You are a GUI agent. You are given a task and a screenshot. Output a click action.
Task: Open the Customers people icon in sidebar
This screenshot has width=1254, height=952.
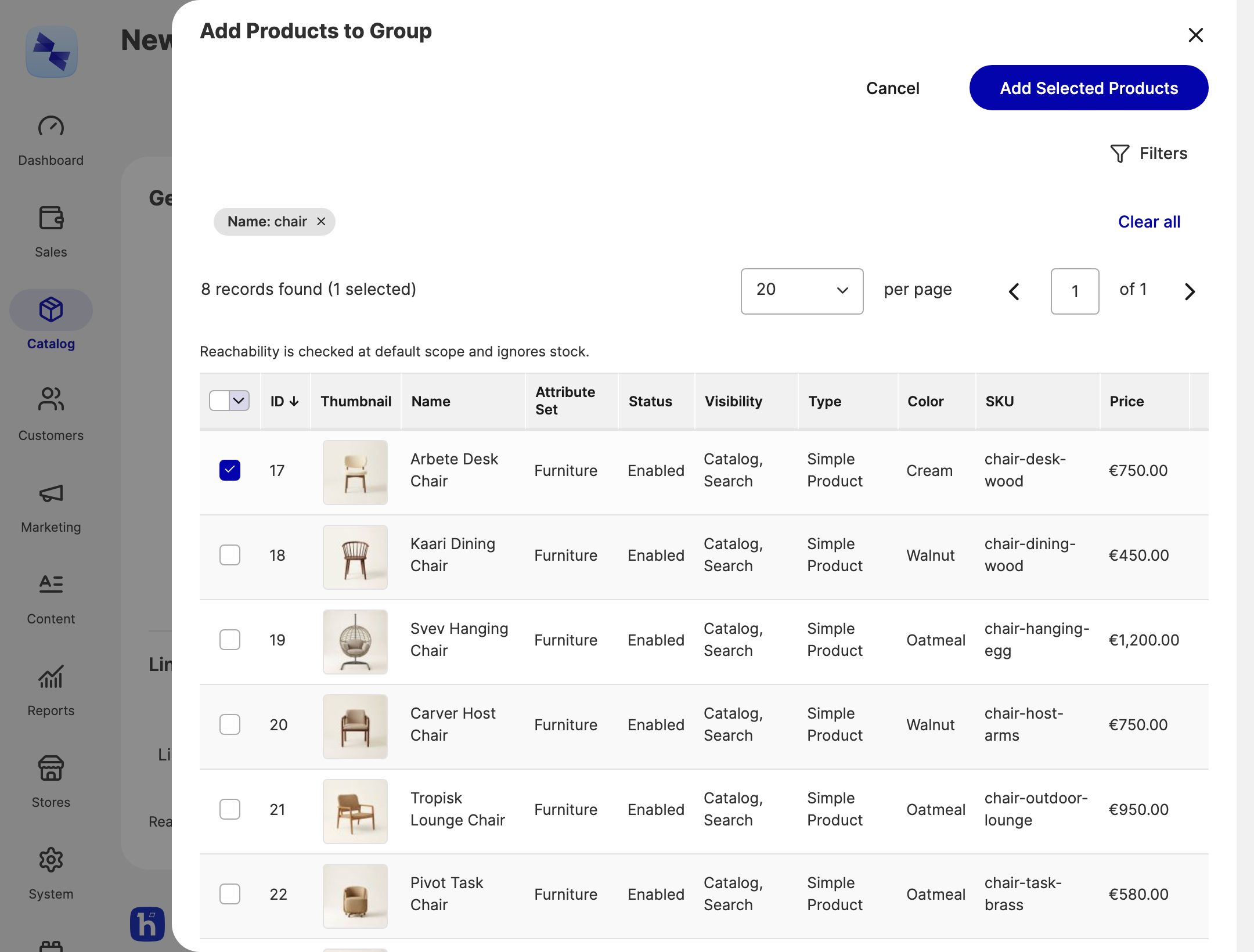pyautogui.click(x=51, y=399)
